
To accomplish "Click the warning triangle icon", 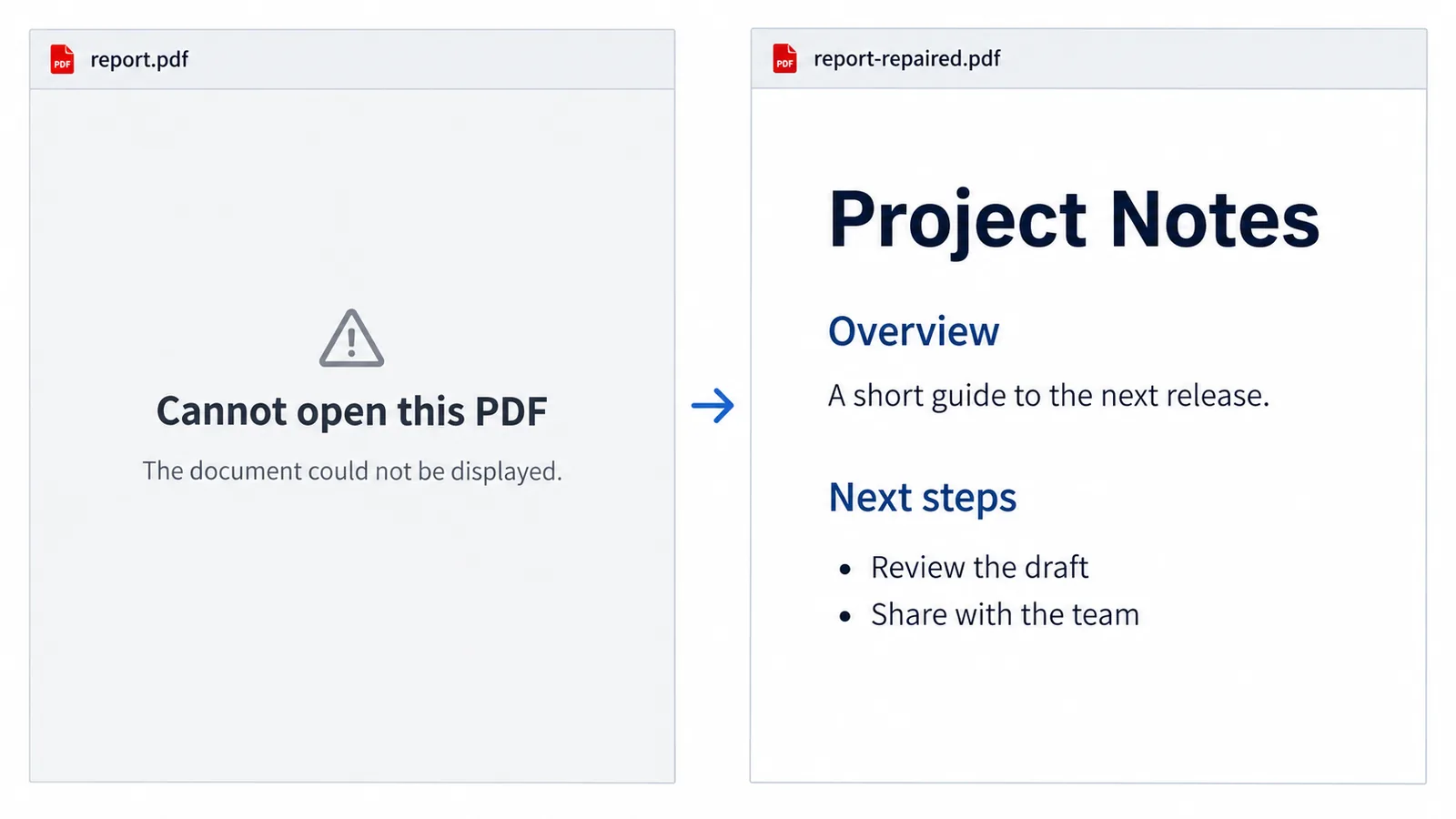I will 352,339.
